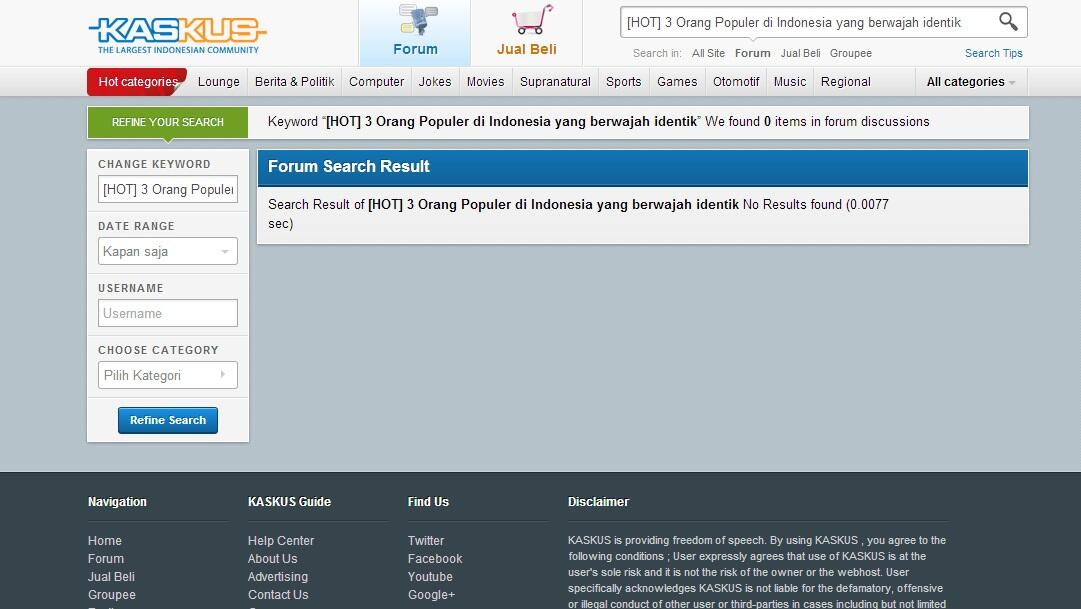This screenshot has height=609, width=1081.
Task: Click the KASKUS logo
Action: click(177, 34)
